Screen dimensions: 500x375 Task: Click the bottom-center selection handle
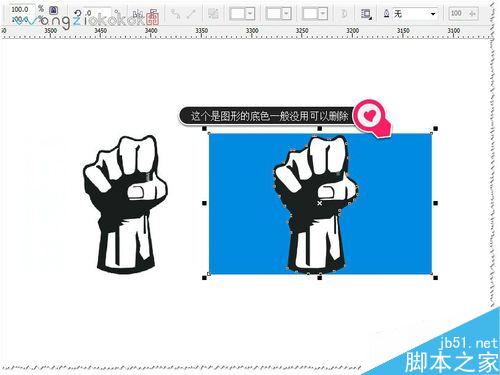(x=320, y=278)
